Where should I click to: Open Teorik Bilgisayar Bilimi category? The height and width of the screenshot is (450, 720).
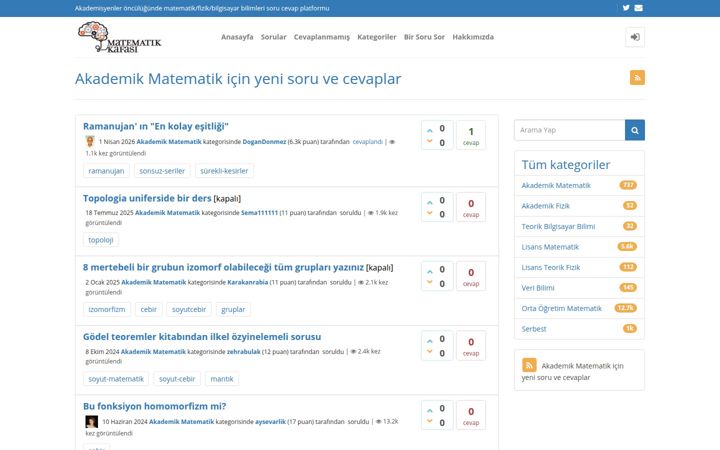[x=558, y=226]
